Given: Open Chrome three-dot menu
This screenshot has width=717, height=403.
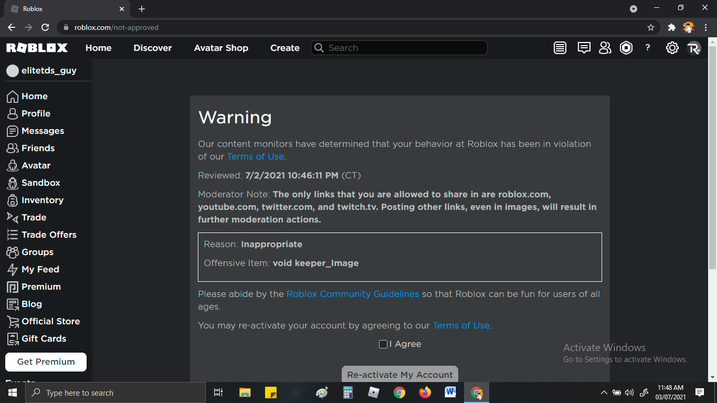Looking at the screenshot, I should (706, 27).
